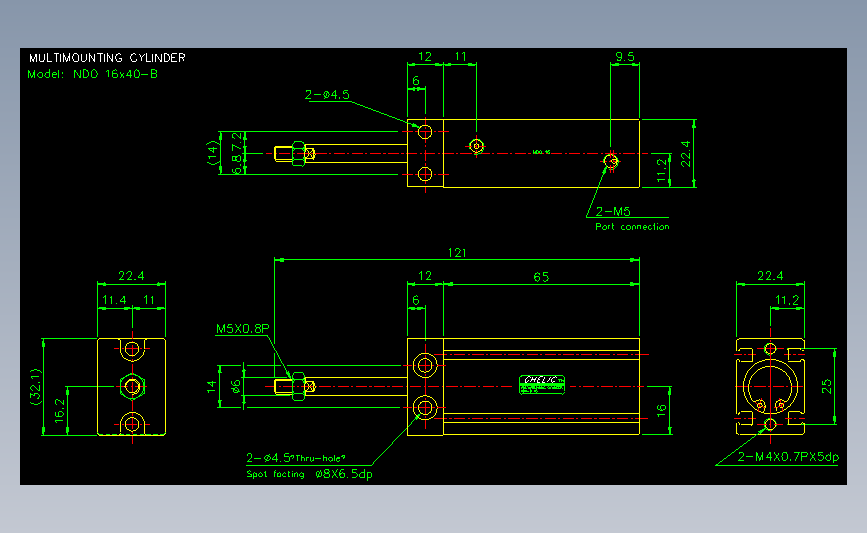Click the (14) reference dimension

point(212,153)
